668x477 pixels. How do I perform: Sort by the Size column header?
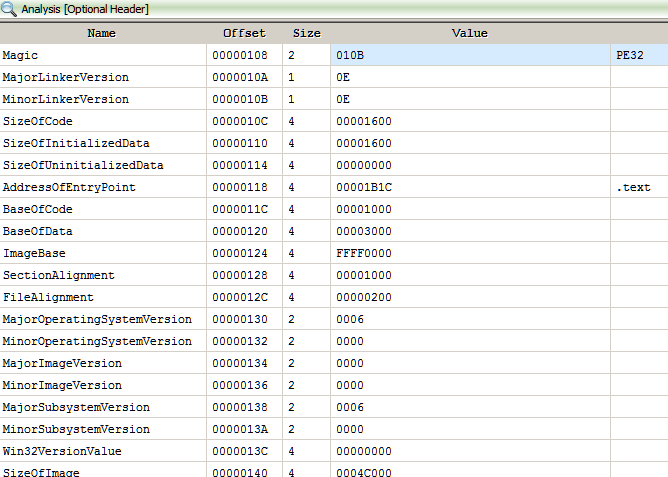pos(306,33)
